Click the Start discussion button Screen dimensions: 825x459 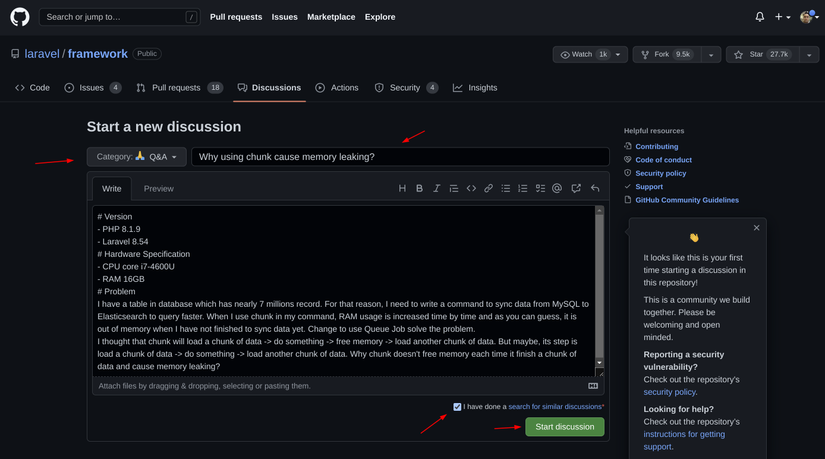click(565, 427)
